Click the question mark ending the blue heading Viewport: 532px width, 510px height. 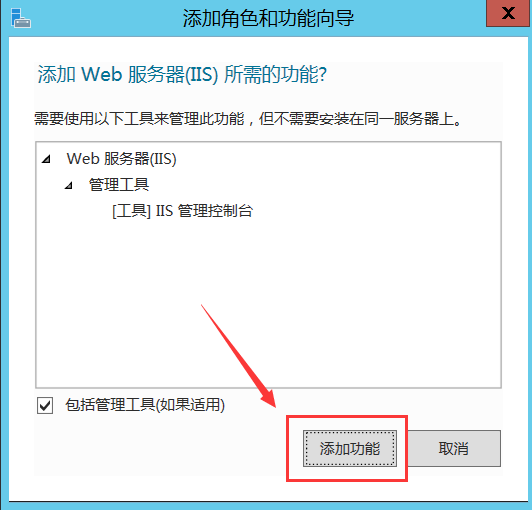point(323,74)
